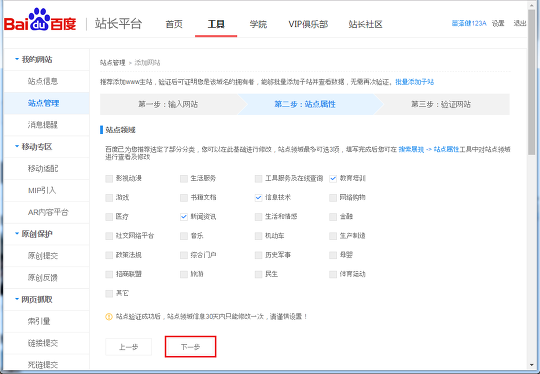Open 原创提交 in the sidebar
The image size is (540, 374).
[x=43, y=256]
